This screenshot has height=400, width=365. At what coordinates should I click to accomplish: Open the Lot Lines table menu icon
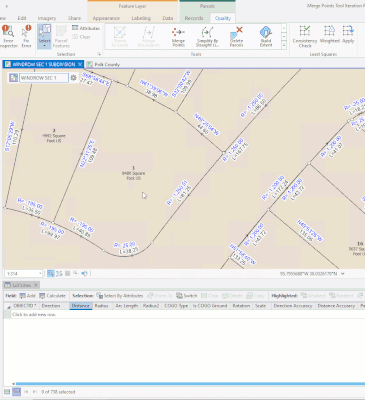point(7,285)
